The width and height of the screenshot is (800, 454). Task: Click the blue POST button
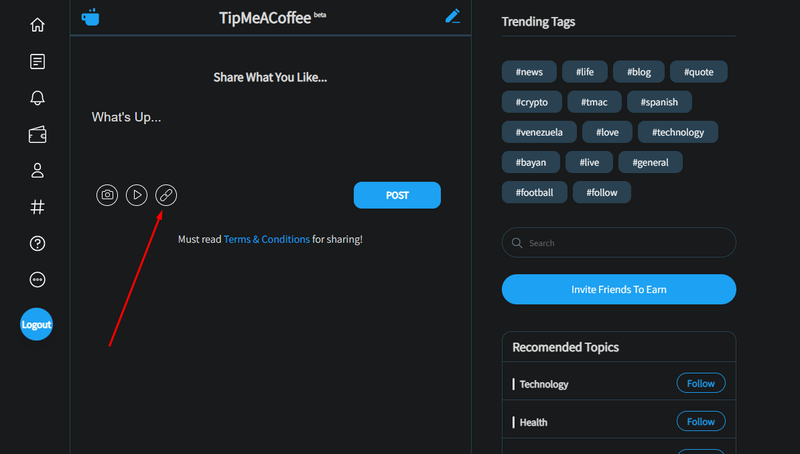397,195
